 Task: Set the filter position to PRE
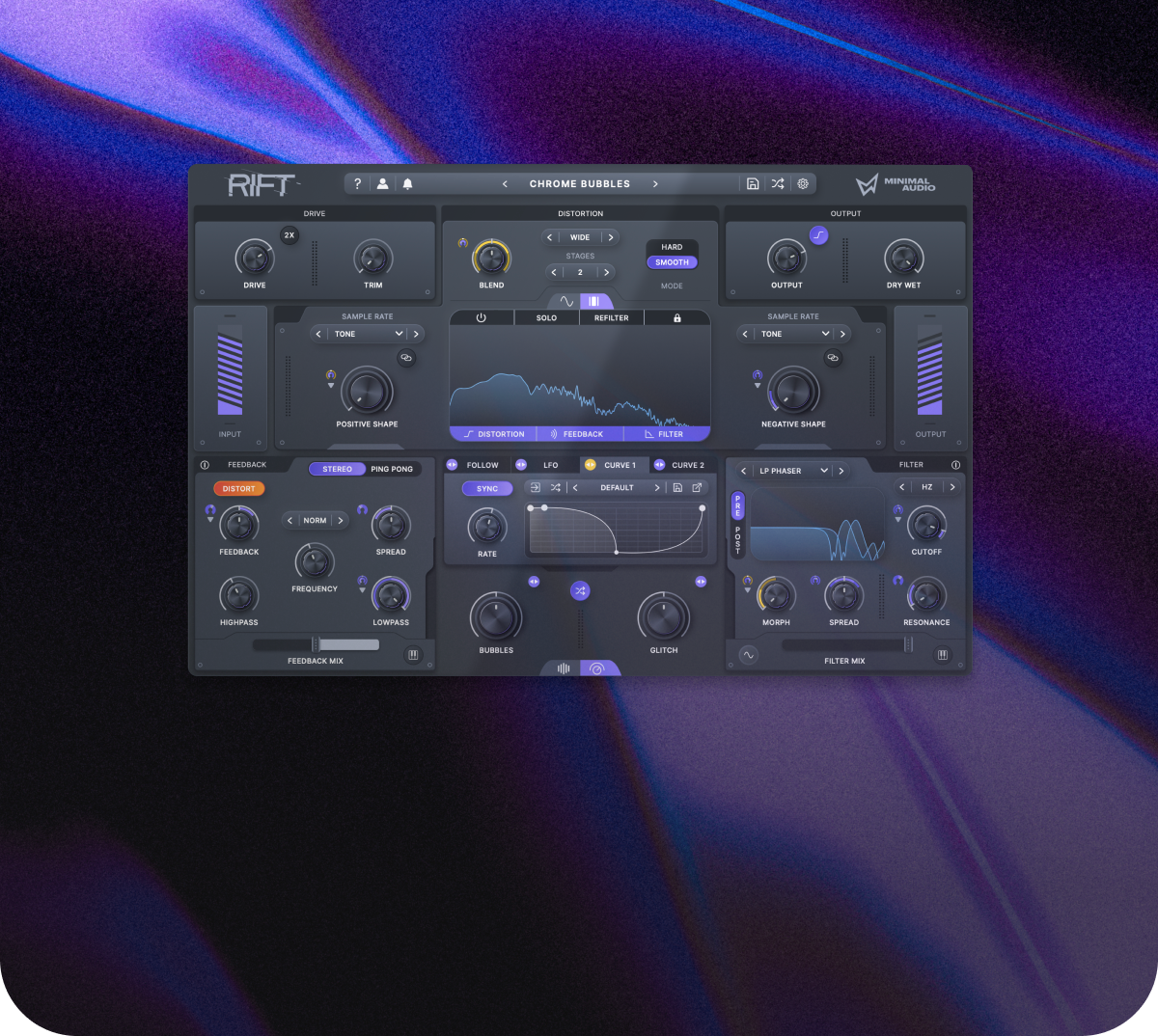(x=738, y=505)
